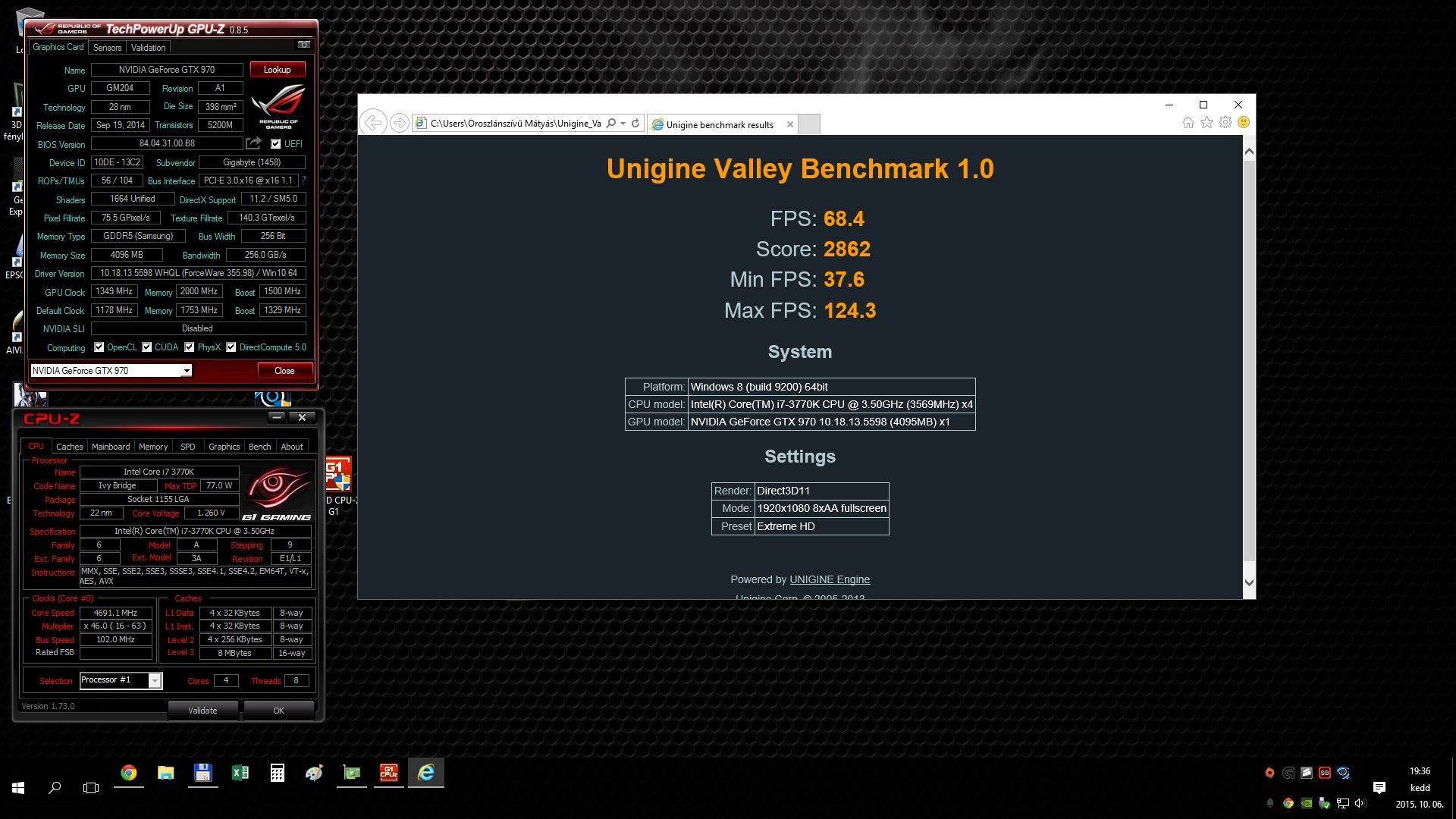The image size is (1456, 819).
Task: Click the Logitech G tray icon
Action: tap(1288, 773)
